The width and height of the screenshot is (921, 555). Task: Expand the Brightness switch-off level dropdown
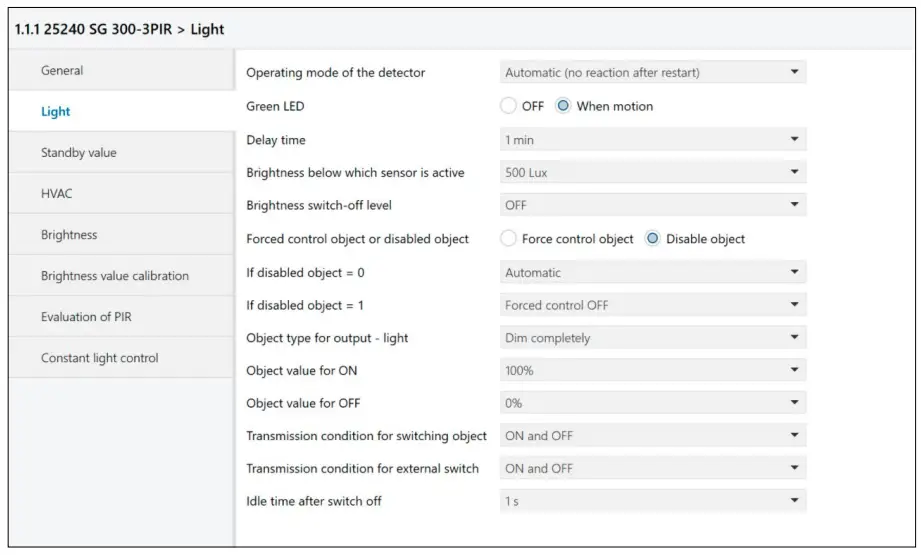tap(652, 206)
